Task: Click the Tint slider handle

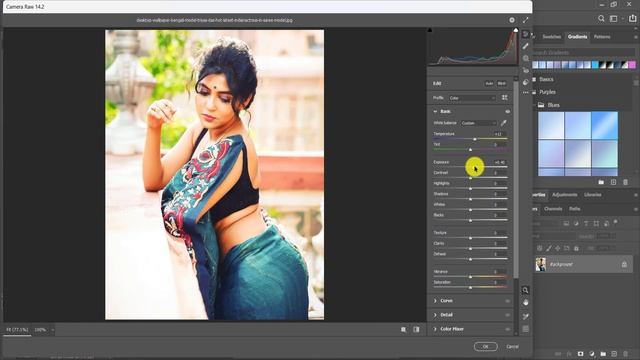Action: [x=471, y=150]
